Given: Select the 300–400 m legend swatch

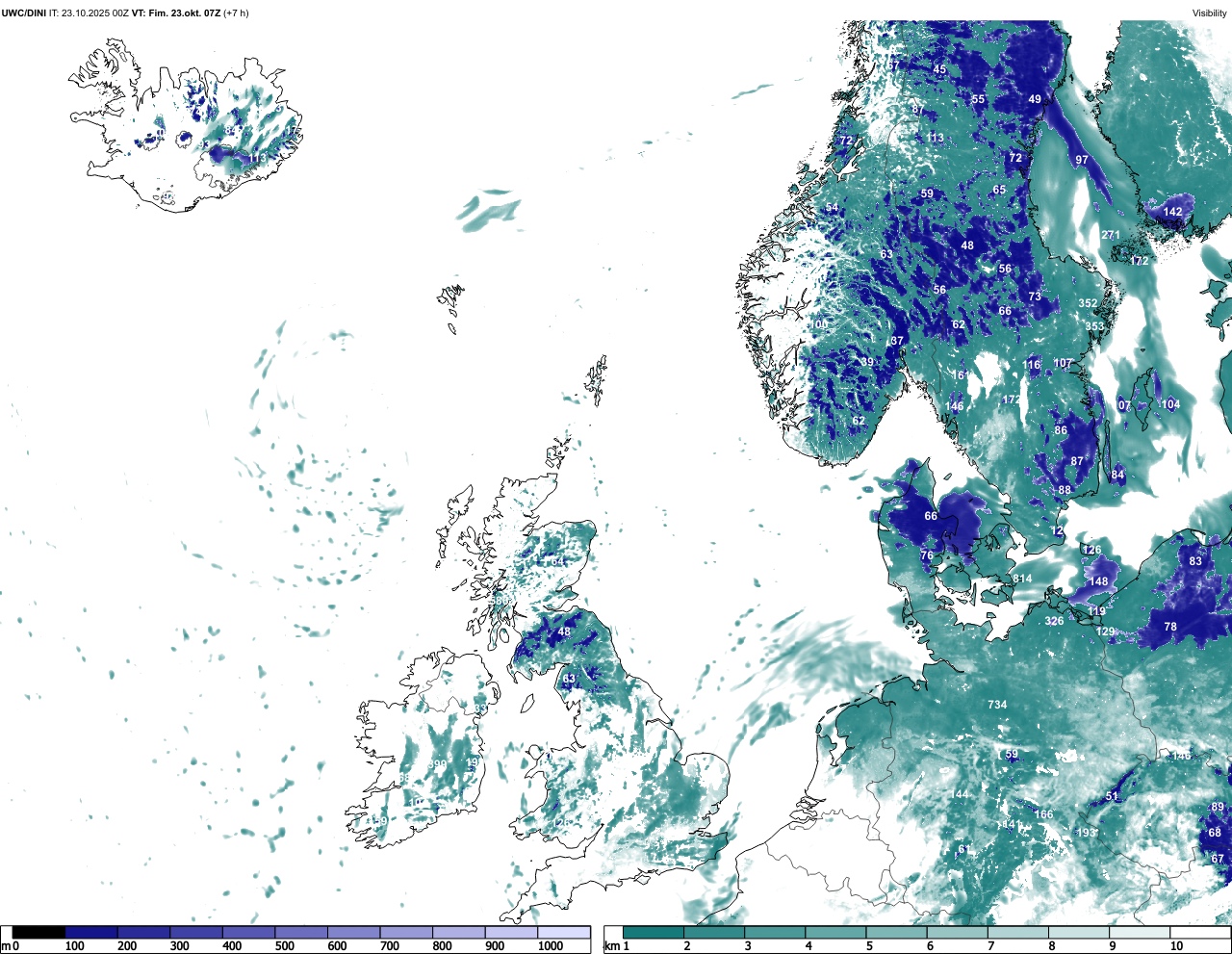Looking at the screenshot, I should point(196,933).
